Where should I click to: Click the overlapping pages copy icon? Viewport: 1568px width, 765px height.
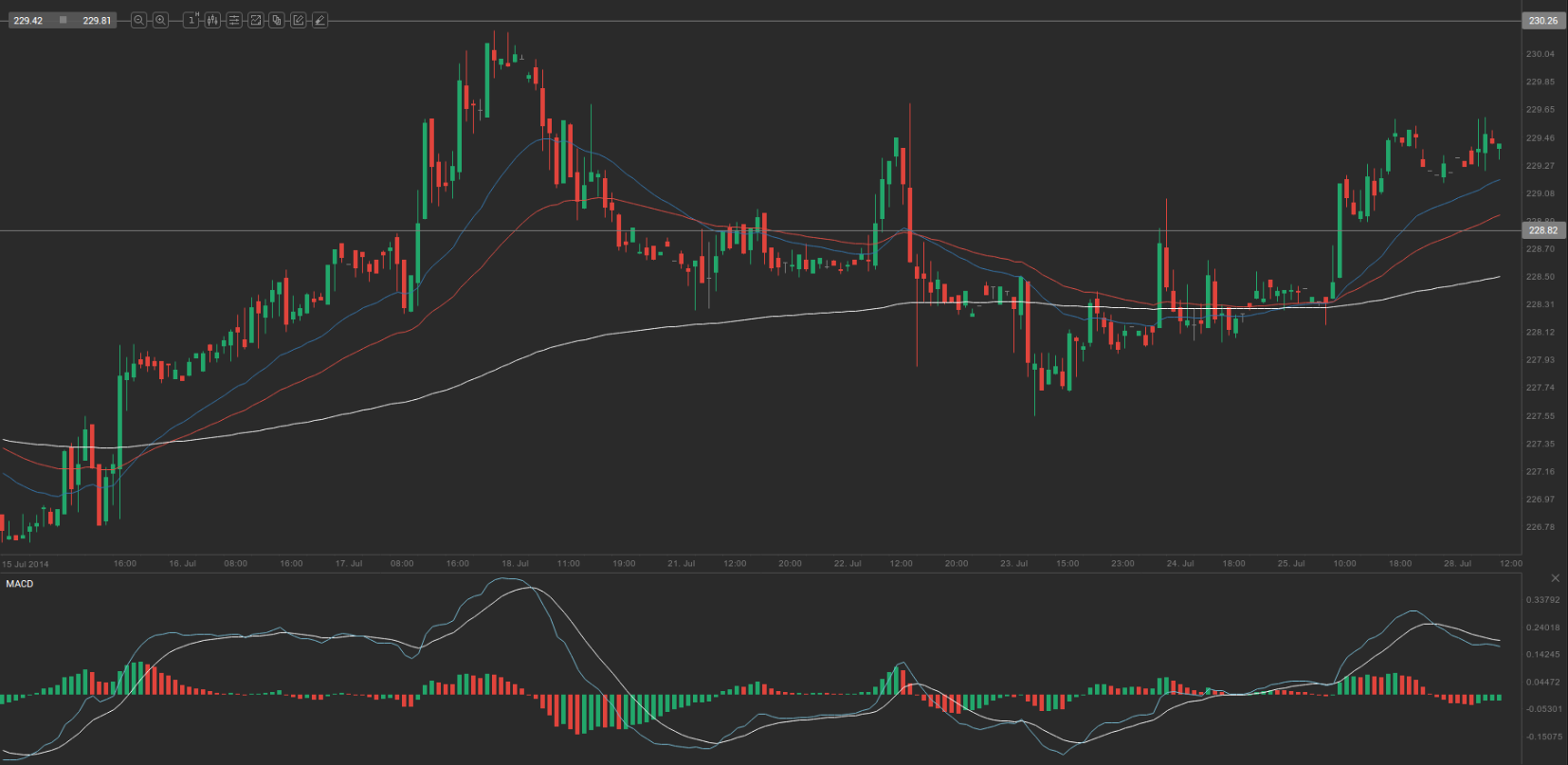pos(277,20)
